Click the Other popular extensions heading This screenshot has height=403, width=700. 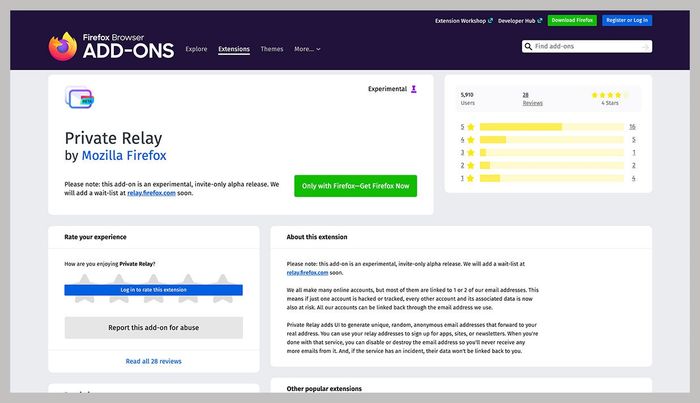point(324,389)
